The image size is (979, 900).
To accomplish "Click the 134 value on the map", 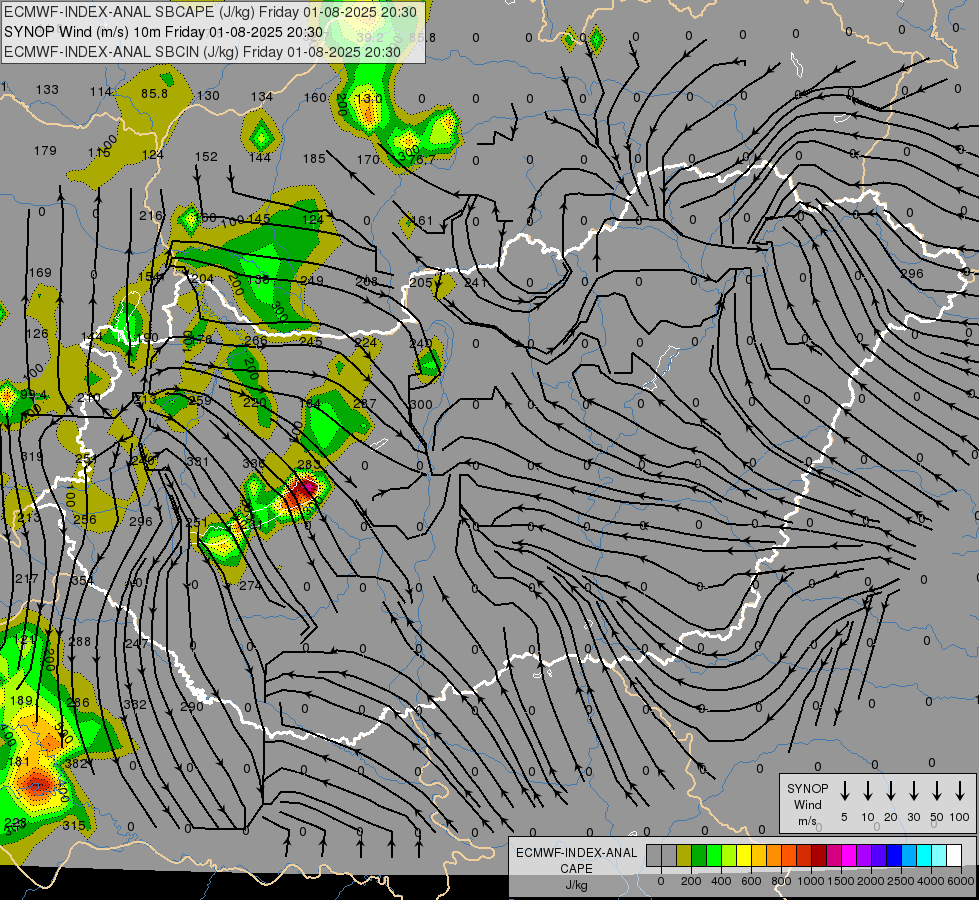I will [x=262, y=96].
